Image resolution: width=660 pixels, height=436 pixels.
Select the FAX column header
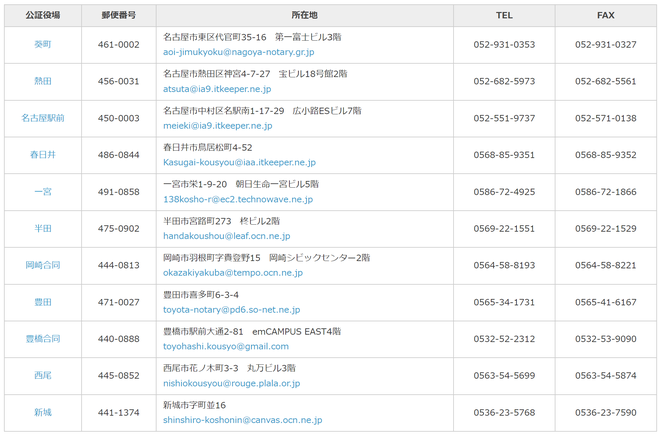click(606, 16)
